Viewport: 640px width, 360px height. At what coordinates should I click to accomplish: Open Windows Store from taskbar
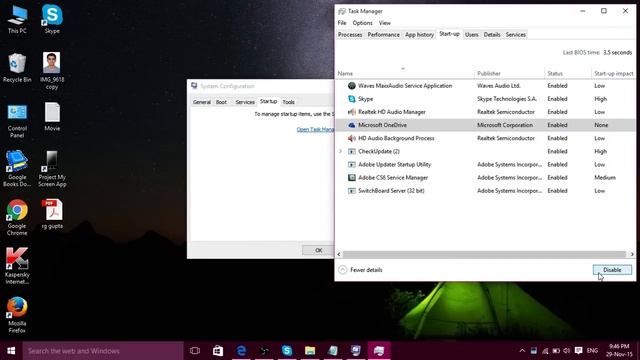218,351
